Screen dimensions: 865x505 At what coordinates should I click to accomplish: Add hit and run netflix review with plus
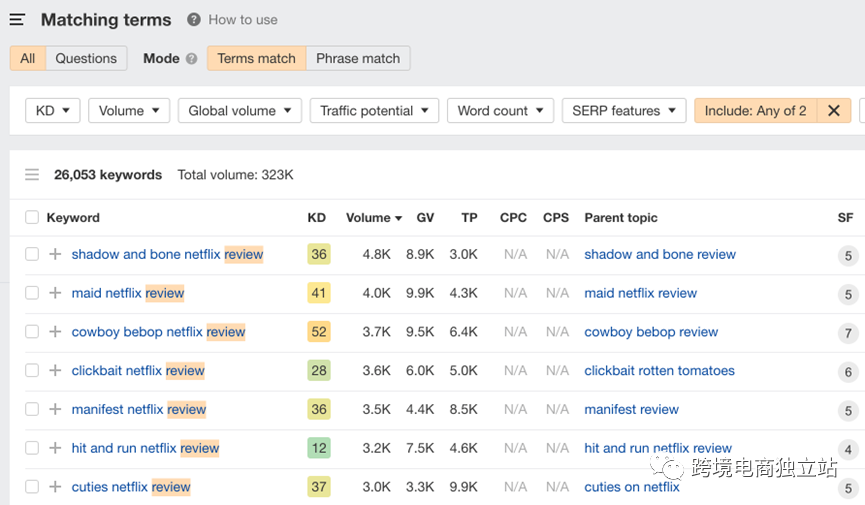point(55,448)
